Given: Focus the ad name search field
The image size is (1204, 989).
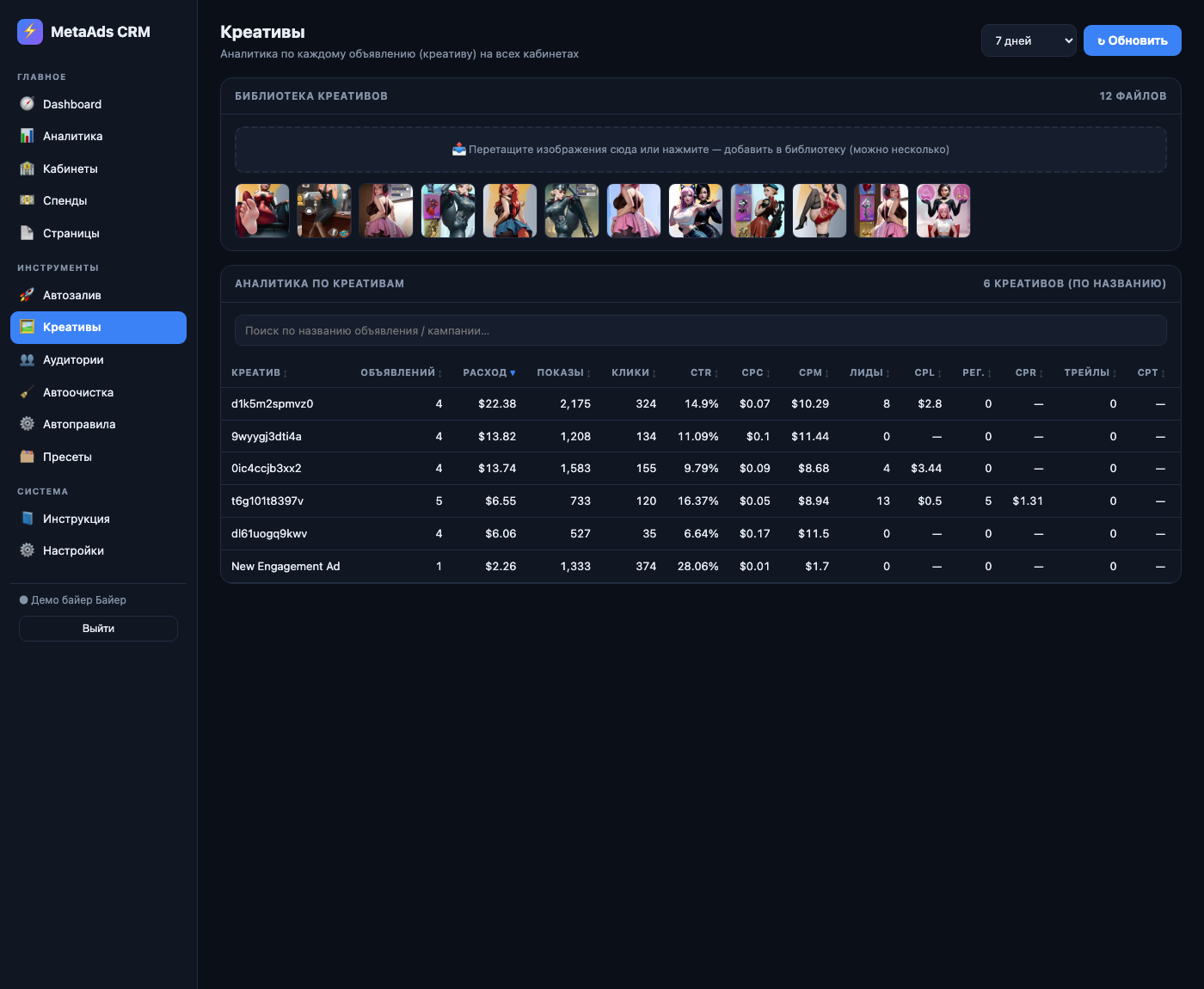Looking at the screenshot, I should 701,330.
